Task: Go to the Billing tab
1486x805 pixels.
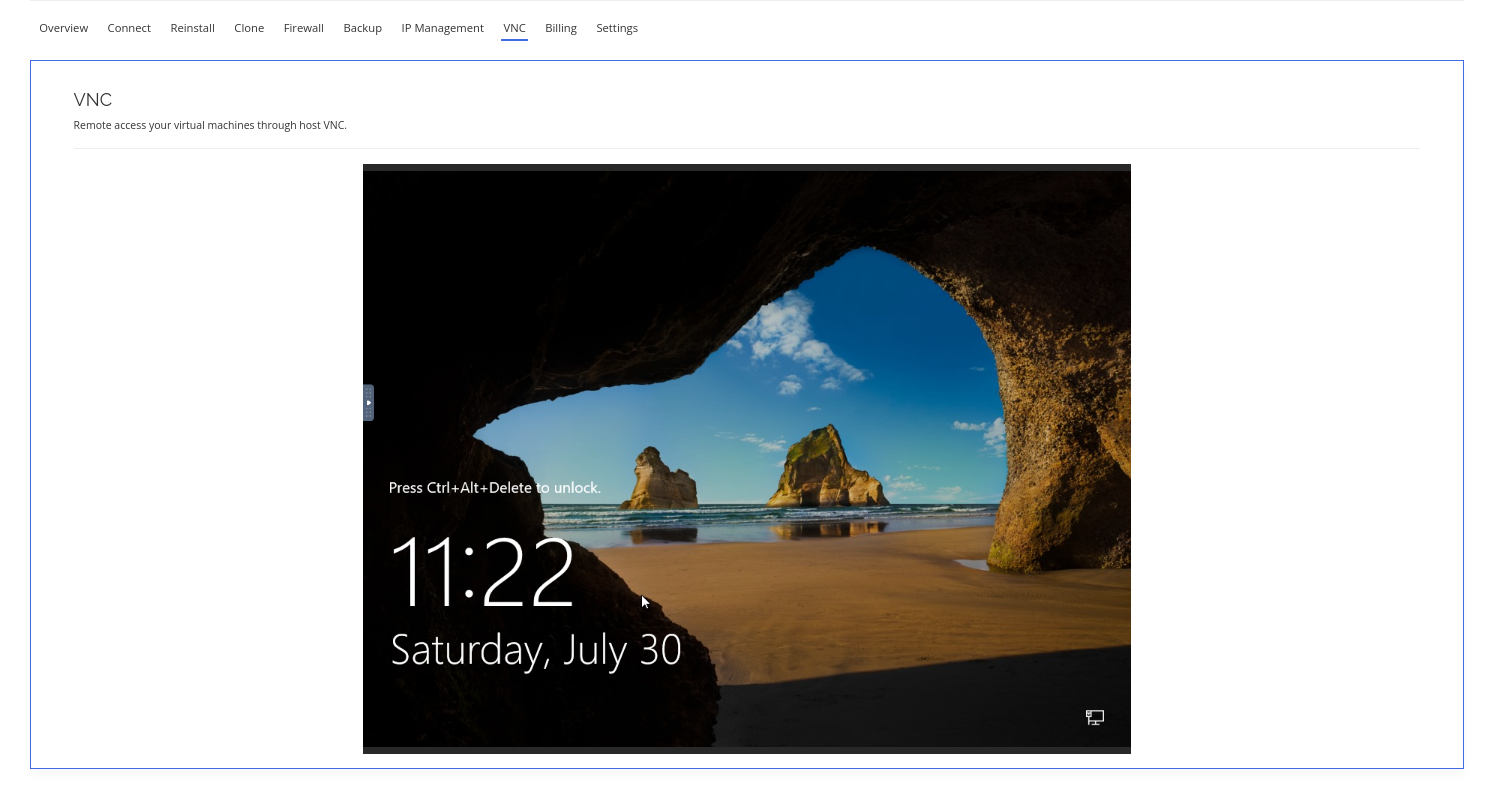Action: [x=560, y=28]
